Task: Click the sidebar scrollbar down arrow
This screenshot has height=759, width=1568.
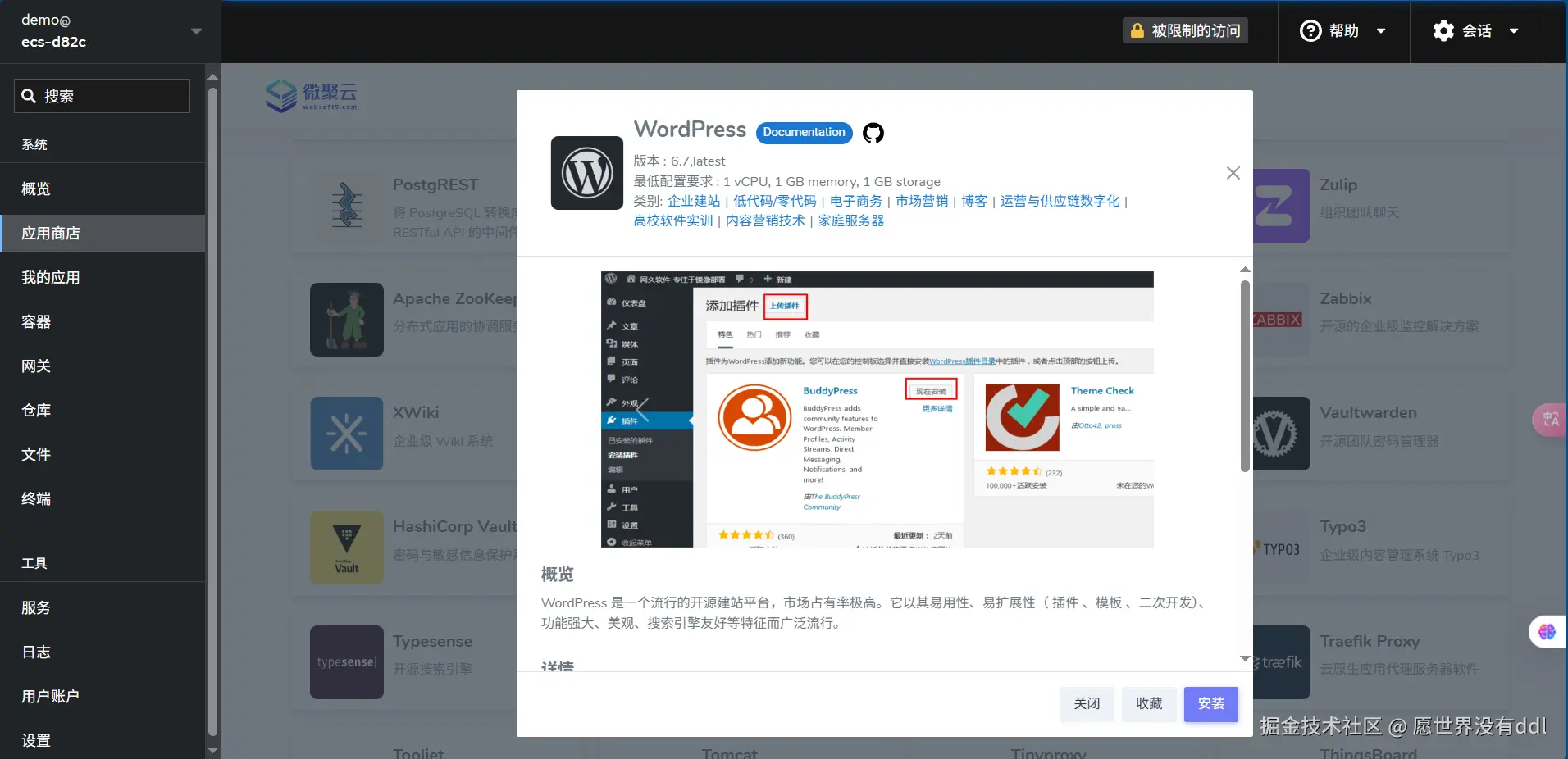Action: tap(213, 750)
